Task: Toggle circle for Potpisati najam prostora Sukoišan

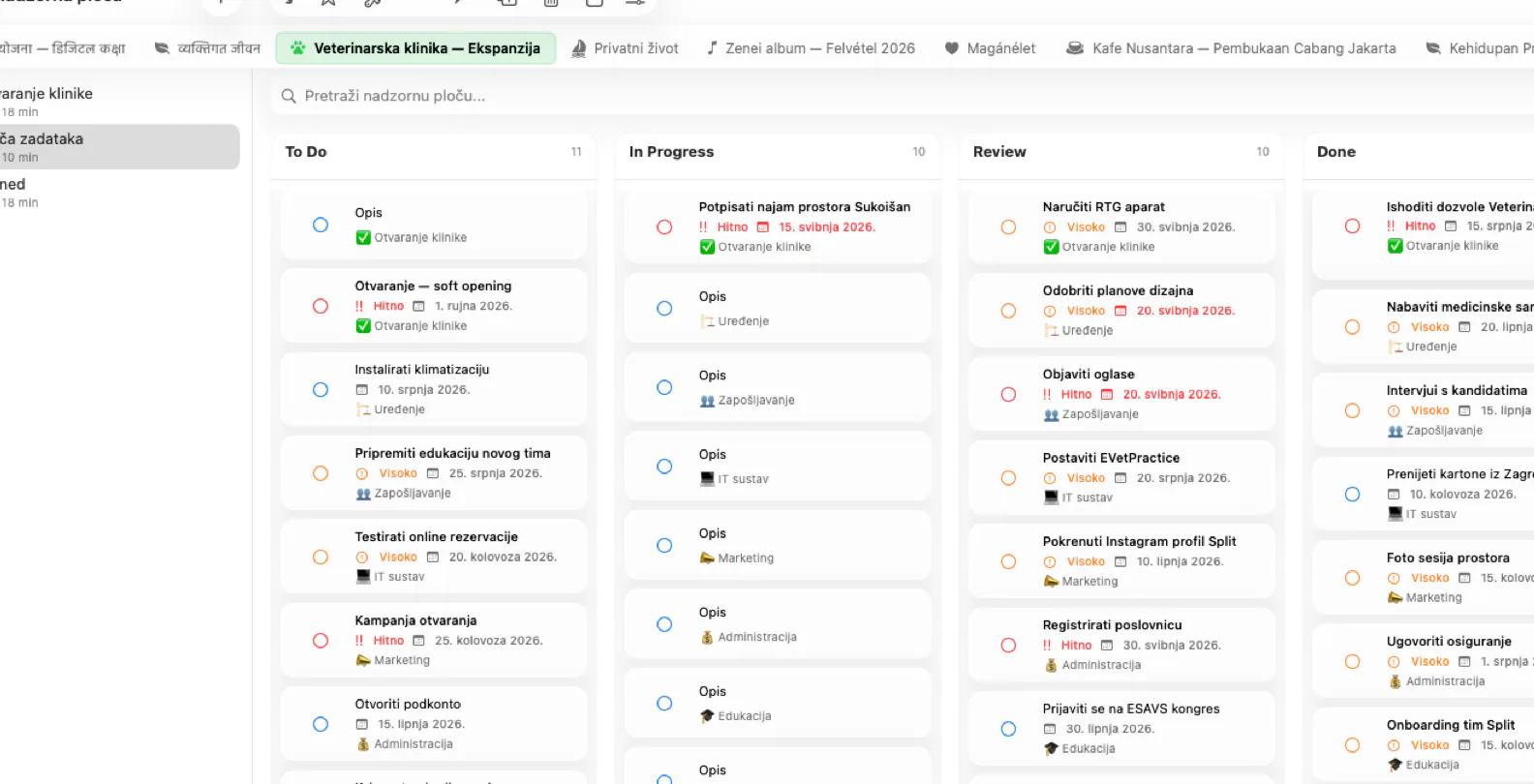Action: coord(664,227)
